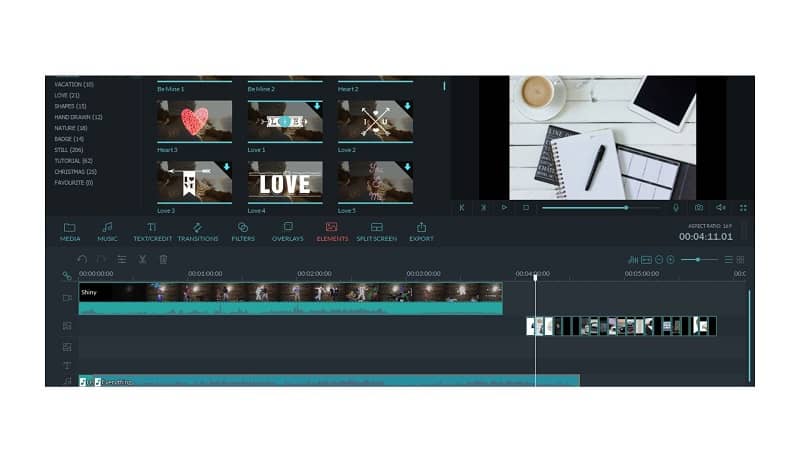Screen dimensions: 800x450
Task: Click the 00:04:11.01 timecode display
Action: (x=706, y=237)
